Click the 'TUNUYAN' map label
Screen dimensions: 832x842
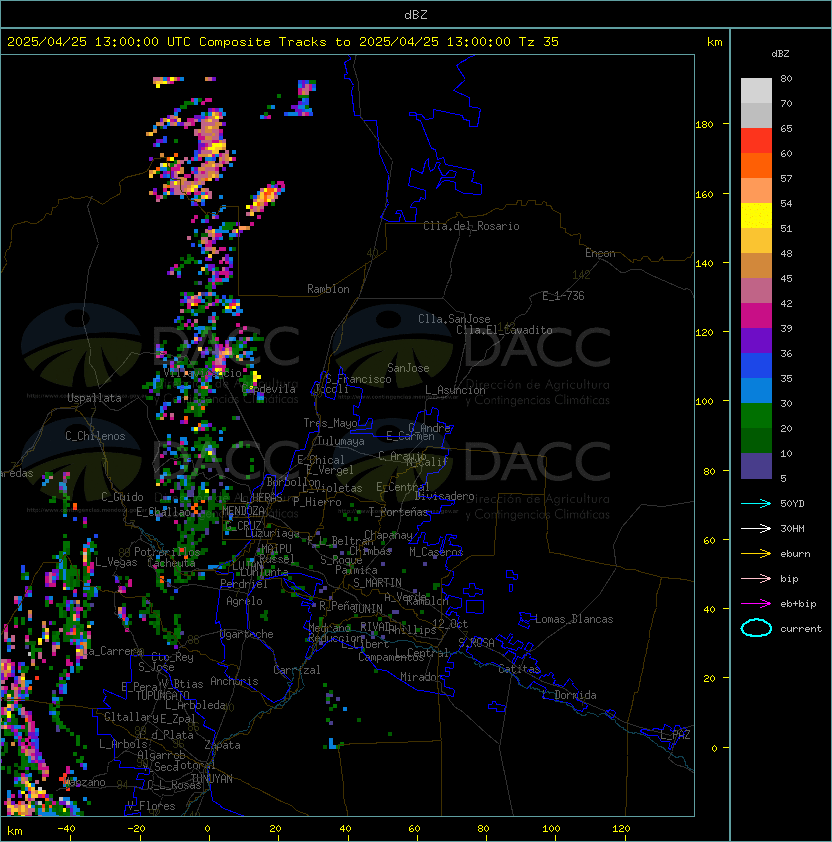pos(212,779)
